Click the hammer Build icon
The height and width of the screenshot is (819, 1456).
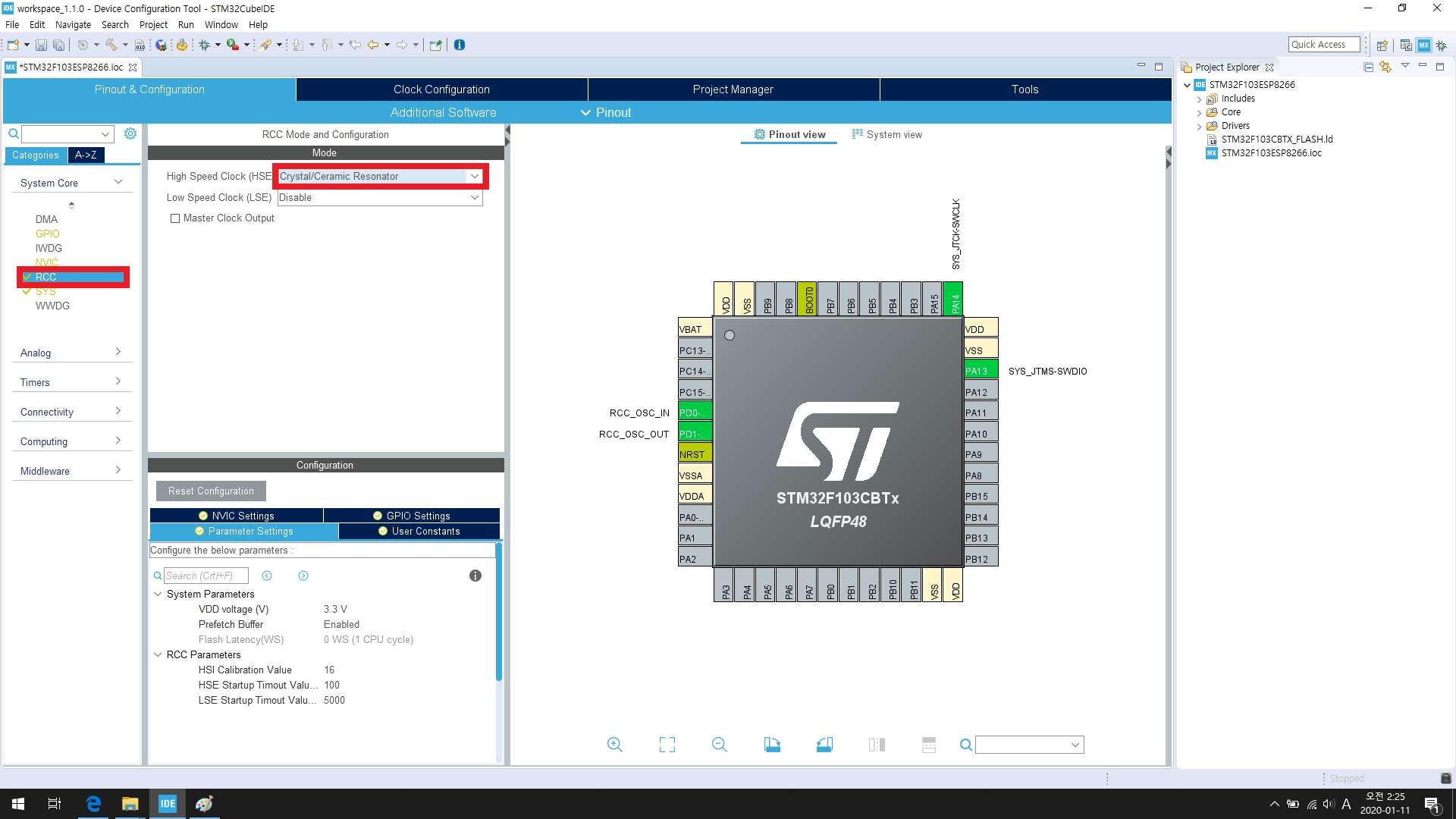(x=111, y=45)
